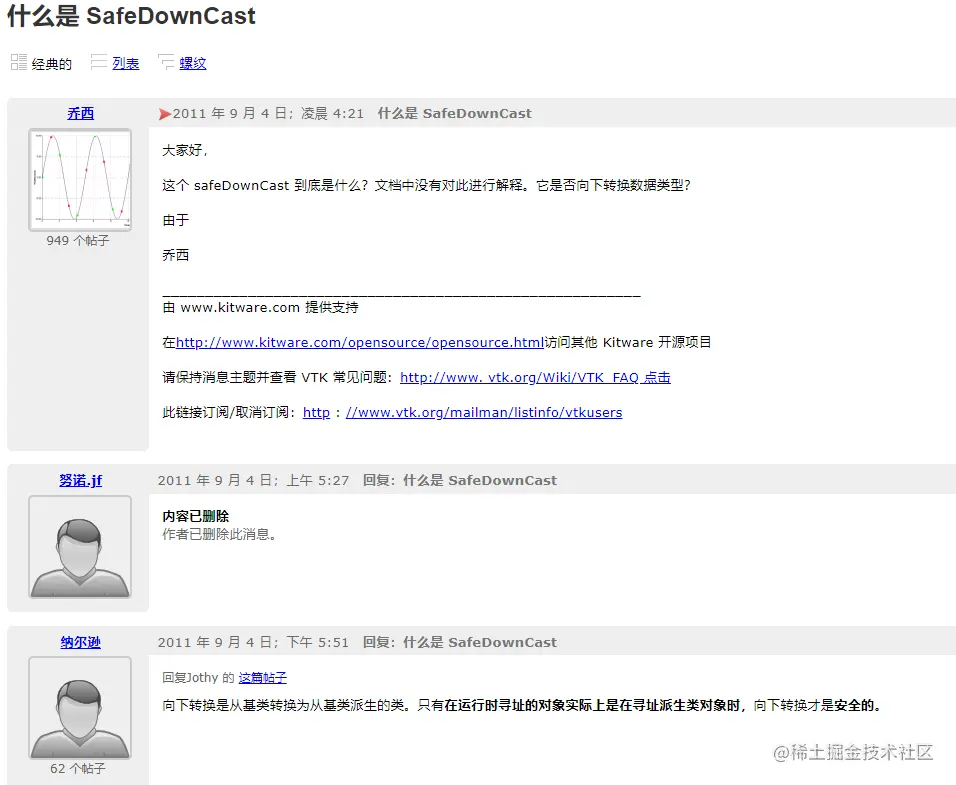Click the 凌晨 4:21 post timestamp

click(268, 114)
